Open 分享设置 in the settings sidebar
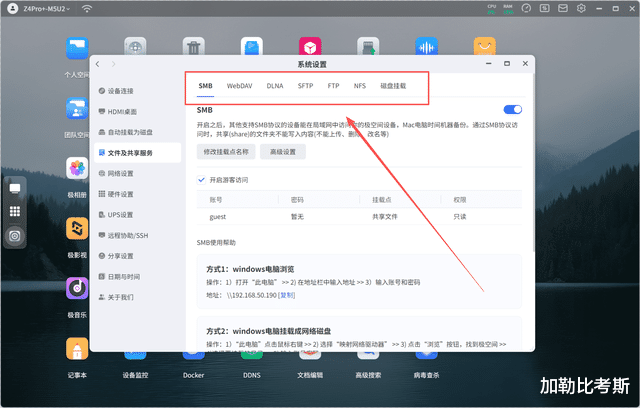 (138, 256)
